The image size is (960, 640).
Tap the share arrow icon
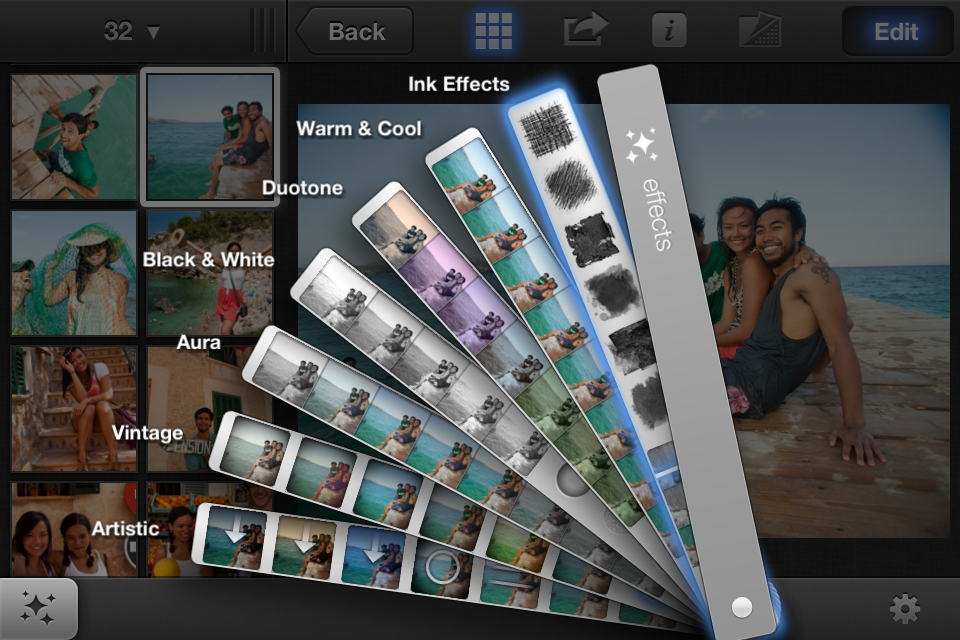click(x=585, y=29)
